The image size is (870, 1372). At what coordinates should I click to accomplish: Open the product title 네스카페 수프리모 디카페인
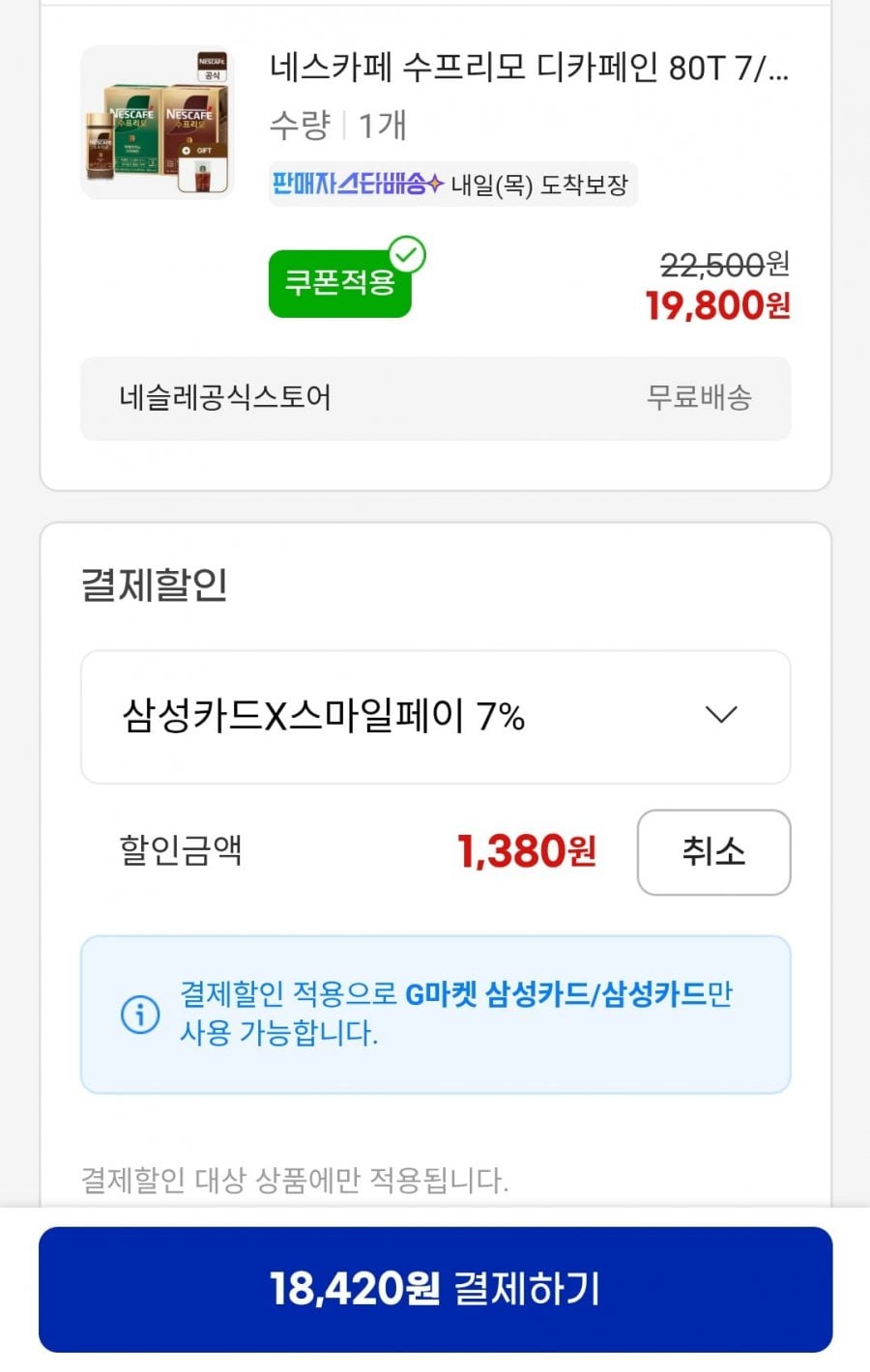pos(529,68)
